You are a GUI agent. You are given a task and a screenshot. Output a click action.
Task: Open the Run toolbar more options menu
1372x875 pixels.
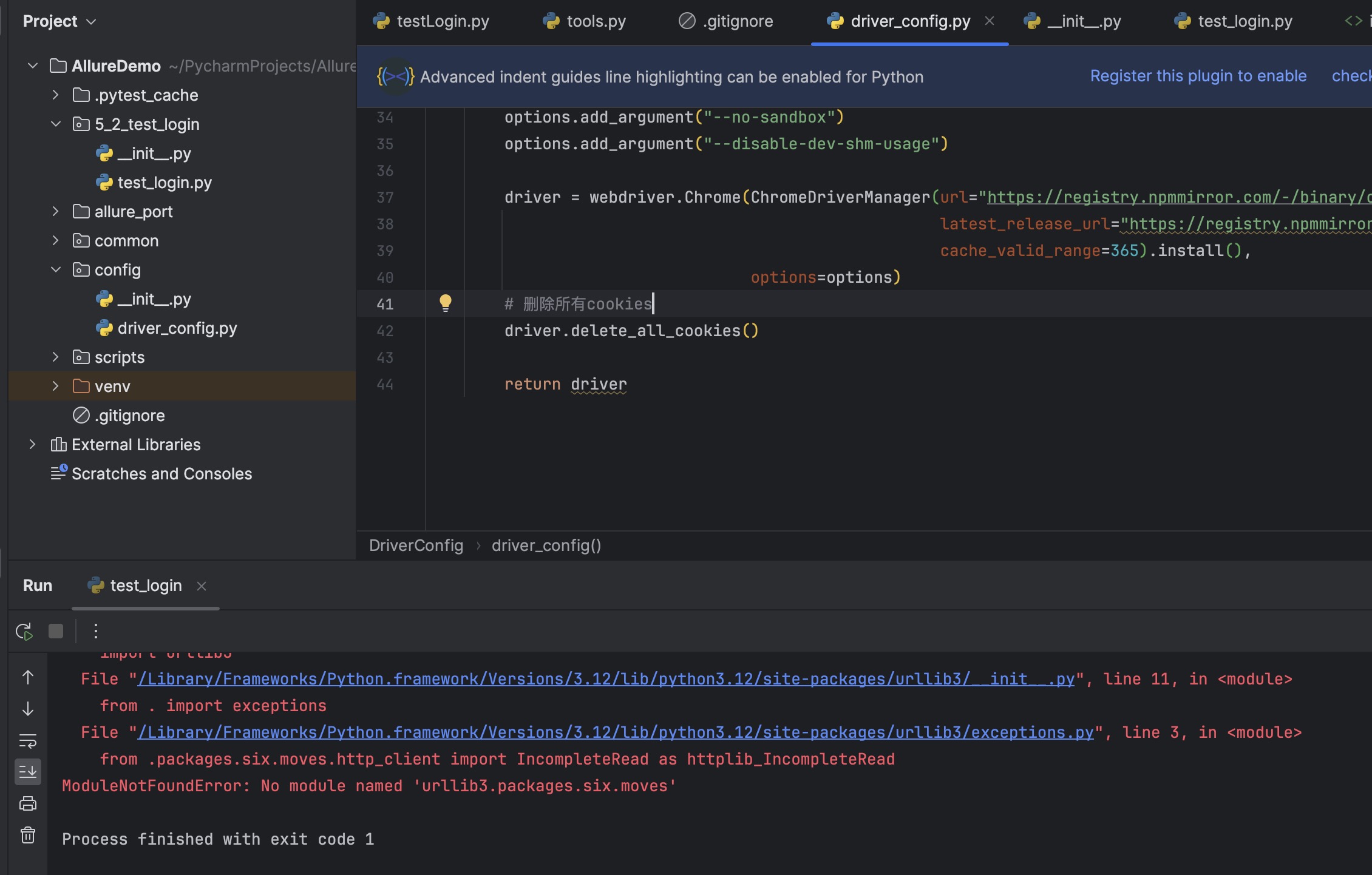pyautogui.click(x=95, y=631)
